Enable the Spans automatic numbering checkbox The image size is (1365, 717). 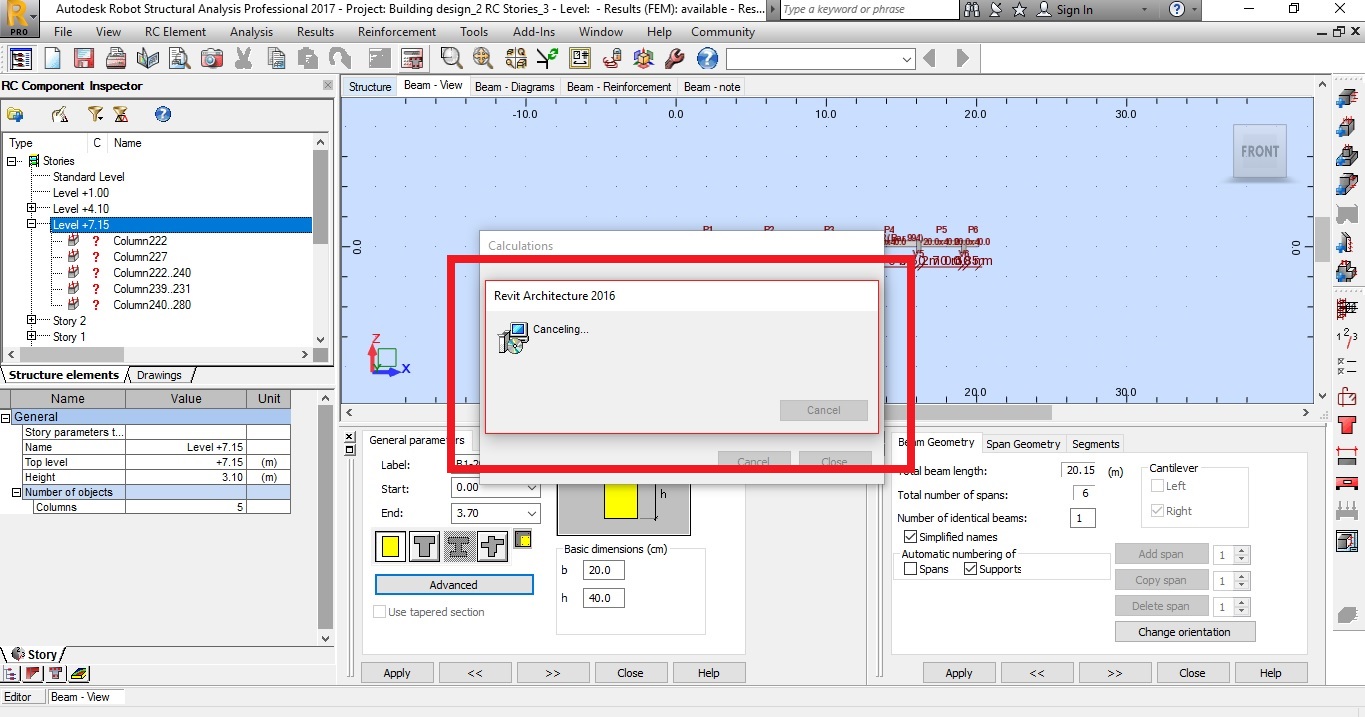910,569
